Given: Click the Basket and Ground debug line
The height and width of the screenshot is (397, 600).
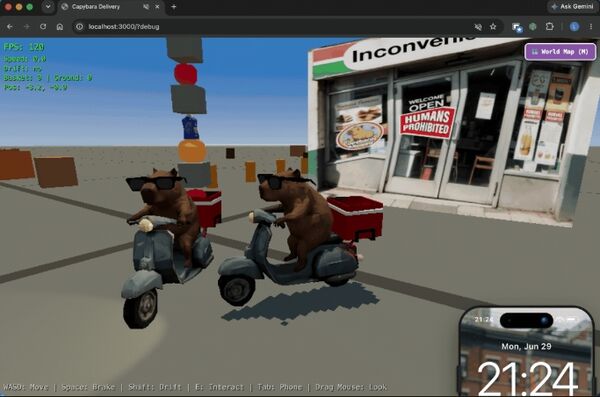Looking at the screenshot, I should (48, 78).
